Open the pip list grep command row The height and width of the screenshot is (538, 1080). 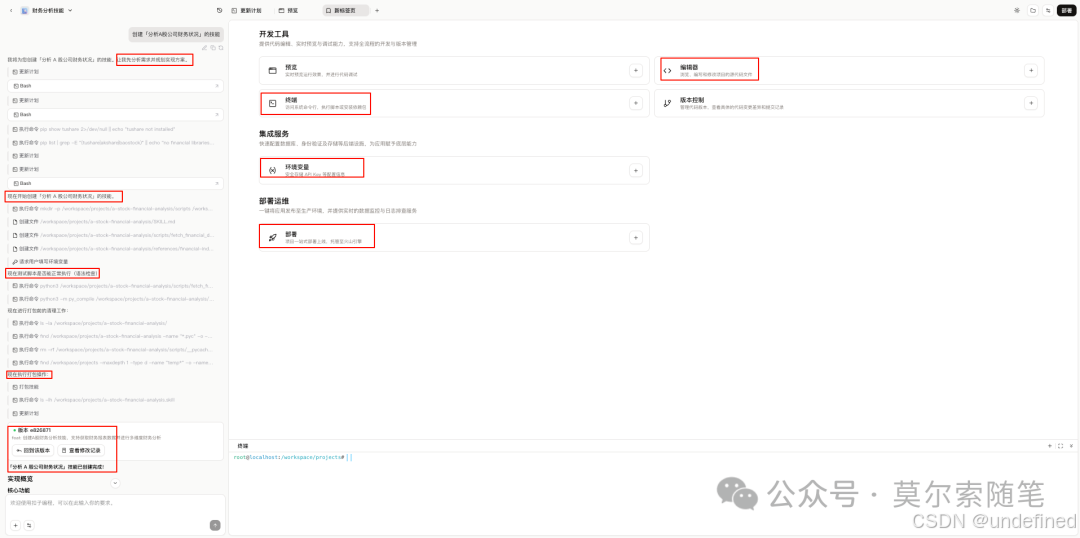(115, 143)
